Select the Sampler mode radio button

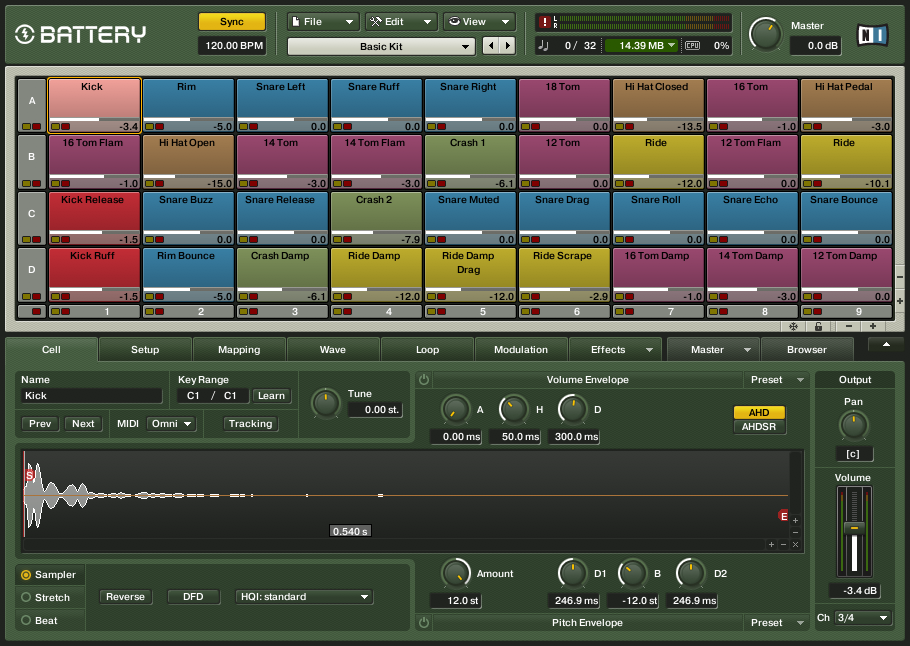26,575
